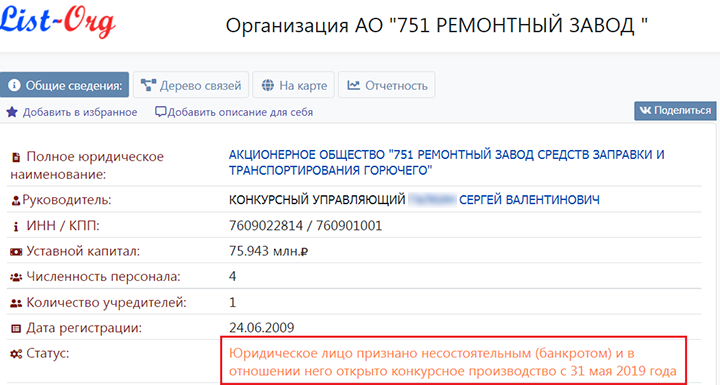Open the full legal name link
Viewport: 720px width, 385px height.
point(446,162)
